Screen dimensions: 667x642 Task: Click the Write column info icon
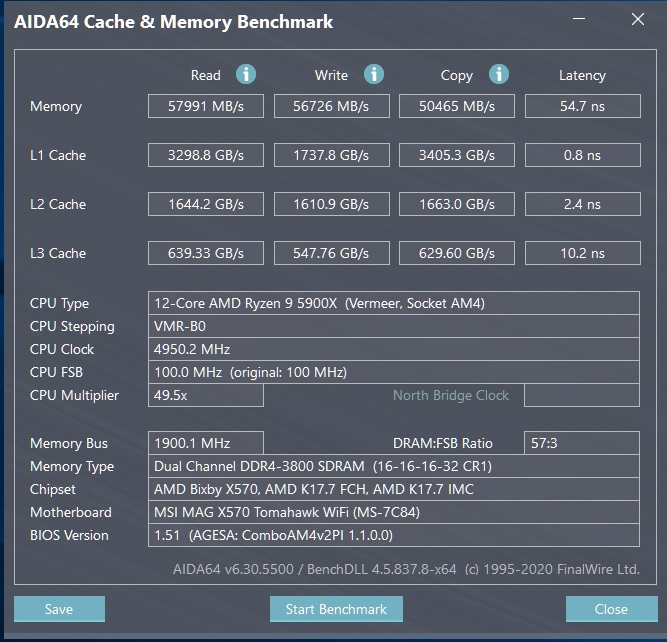click(373, 74)
